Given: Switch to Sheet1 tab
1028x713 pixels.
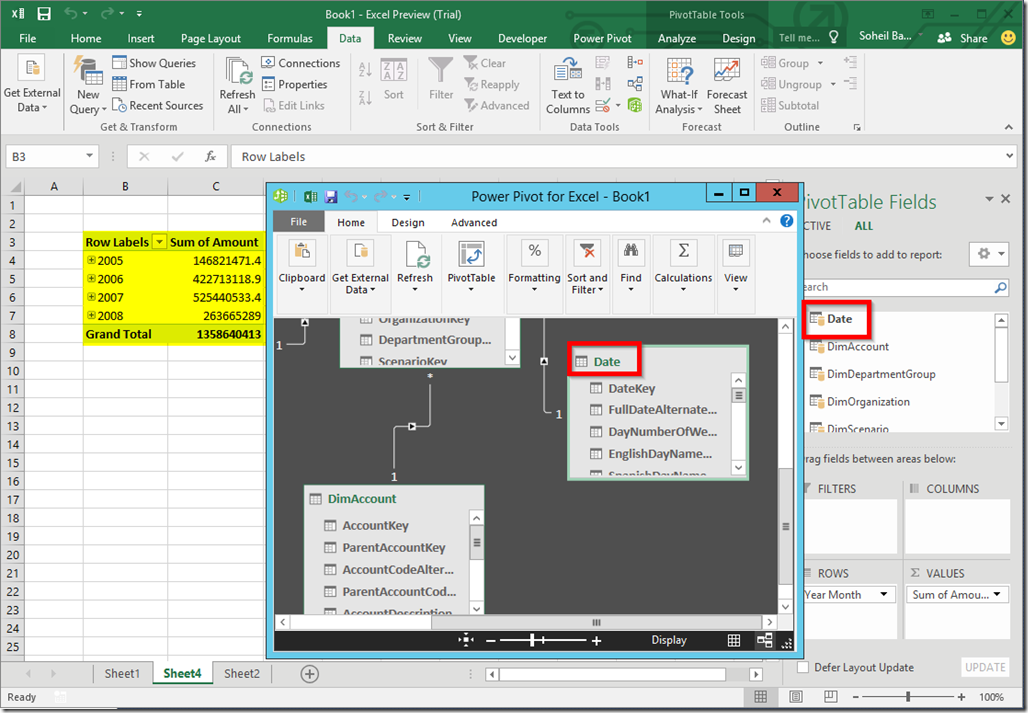Looking at the screenshot, I should 122,673.
